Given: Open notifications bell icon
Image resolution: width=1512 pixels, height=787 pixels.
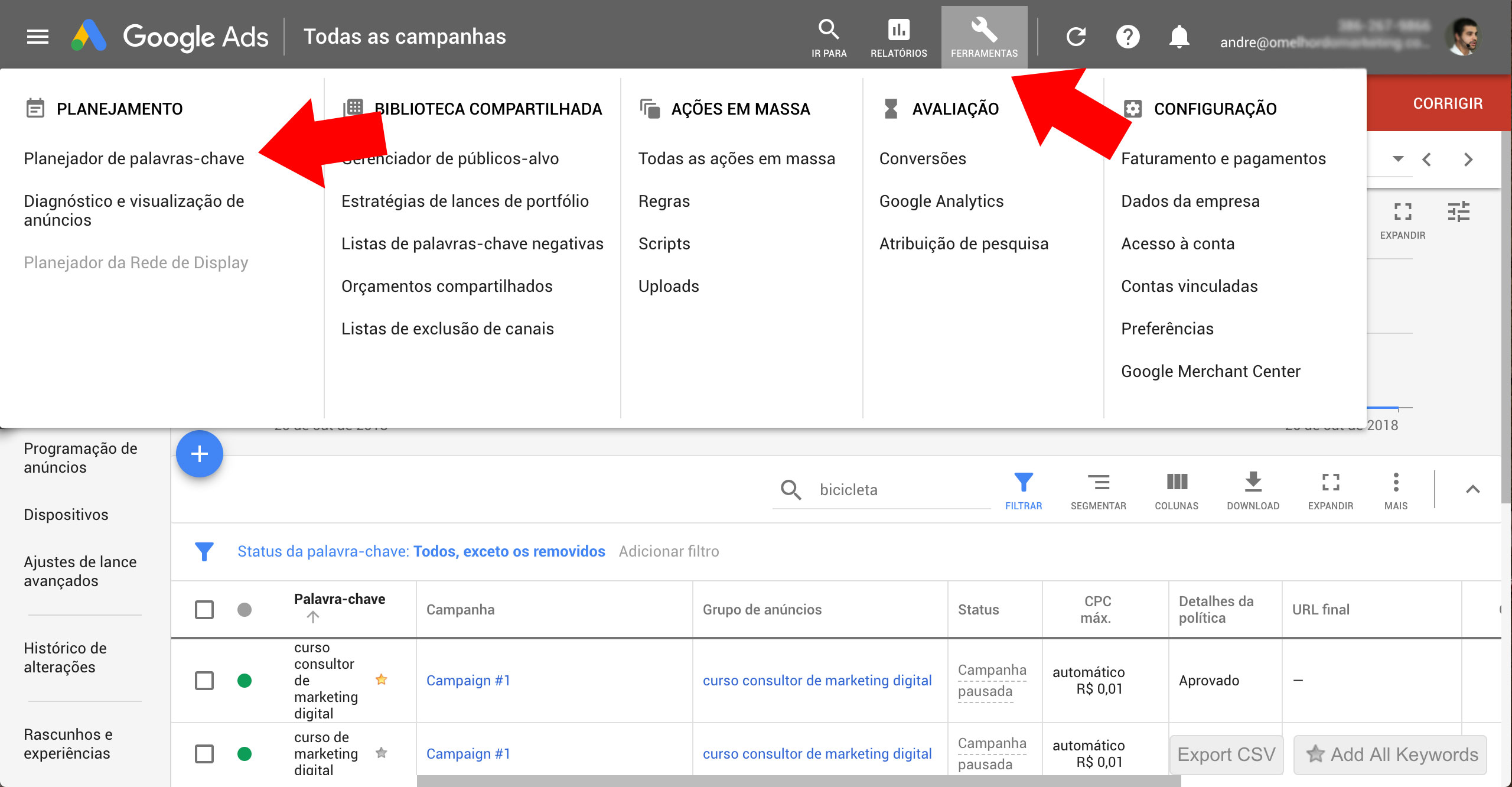Looking at the screenshot, I should point(1179,37).
